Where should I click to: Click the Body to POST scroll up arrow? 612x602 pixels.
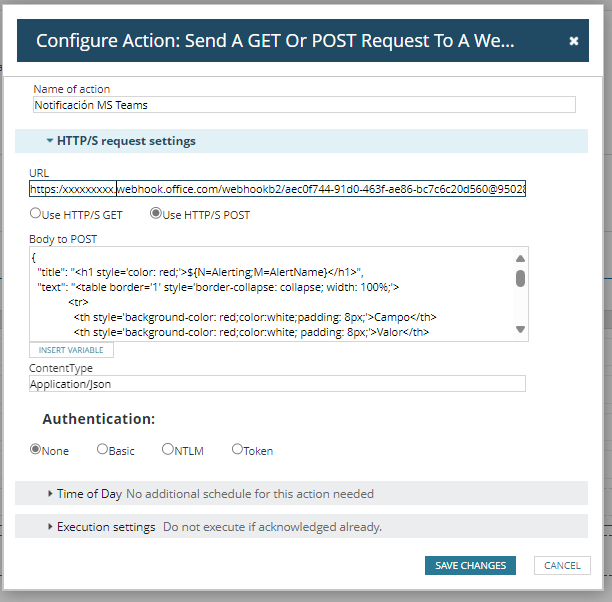[520, 258]
